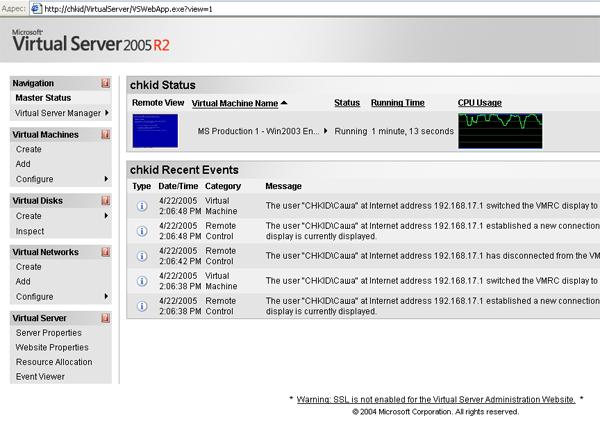Click the Navigation panel help icon
The image size is (600, 422).
click(x=106, y=83)
